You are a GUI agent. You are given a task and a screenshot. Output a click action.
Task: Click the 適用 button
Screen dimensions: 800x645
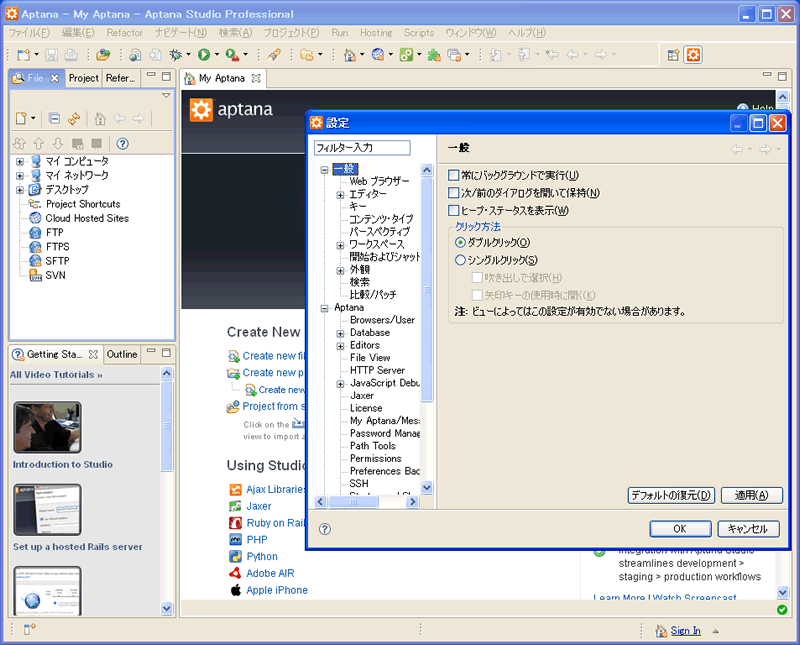pos(752,495)
